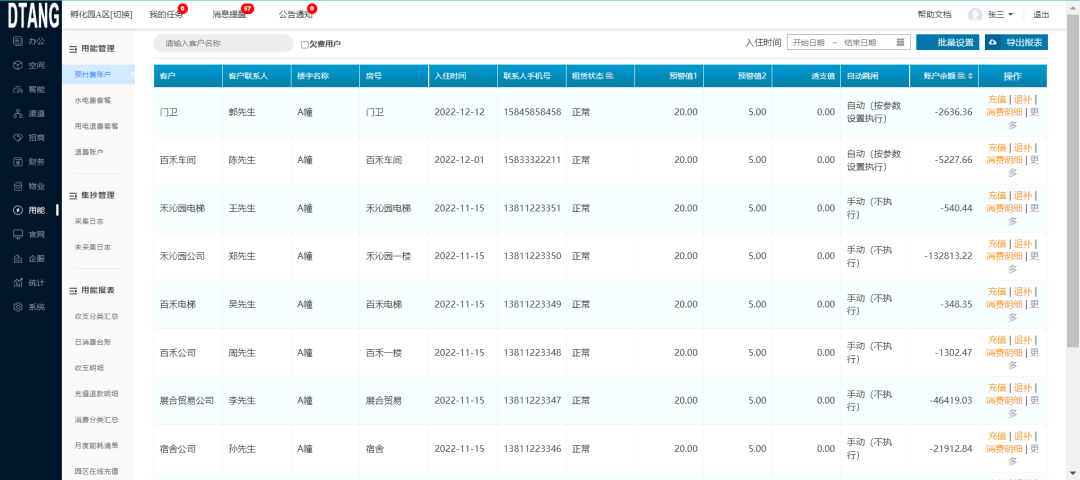Open 公告通知 in the top bar
The image size is (1080, 480).
pyautogui.click(x=295, y=14)
